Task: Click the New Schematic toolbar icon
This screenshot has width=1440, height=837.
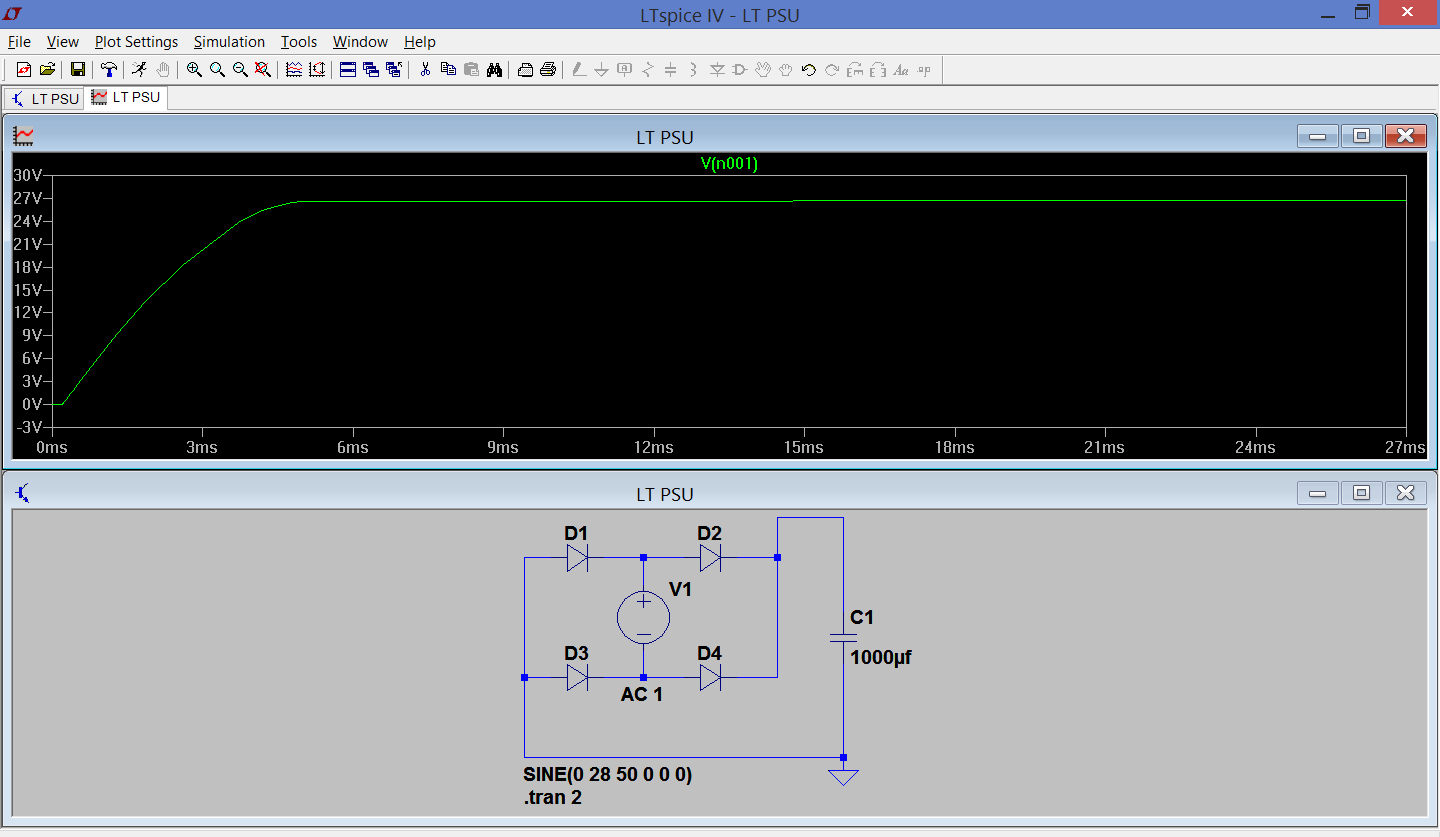Action: (x=24, y=70)
